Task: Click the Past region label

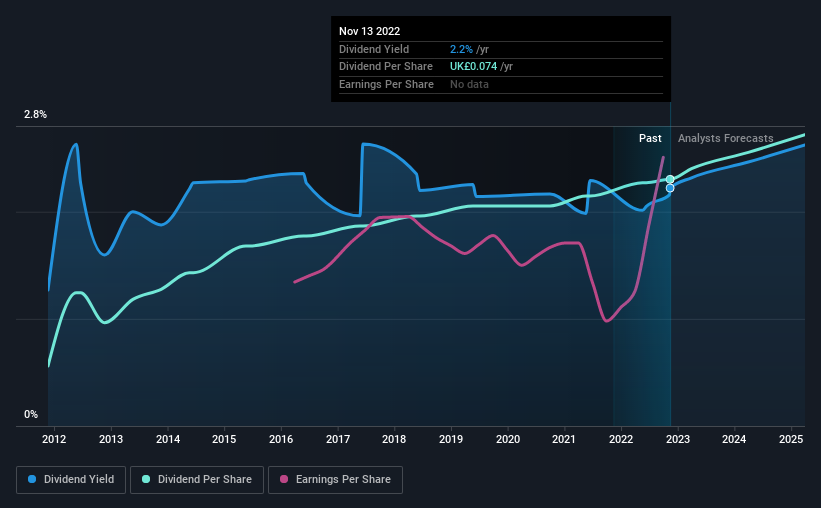Action: pyautogui.click(x=650, y=138)
